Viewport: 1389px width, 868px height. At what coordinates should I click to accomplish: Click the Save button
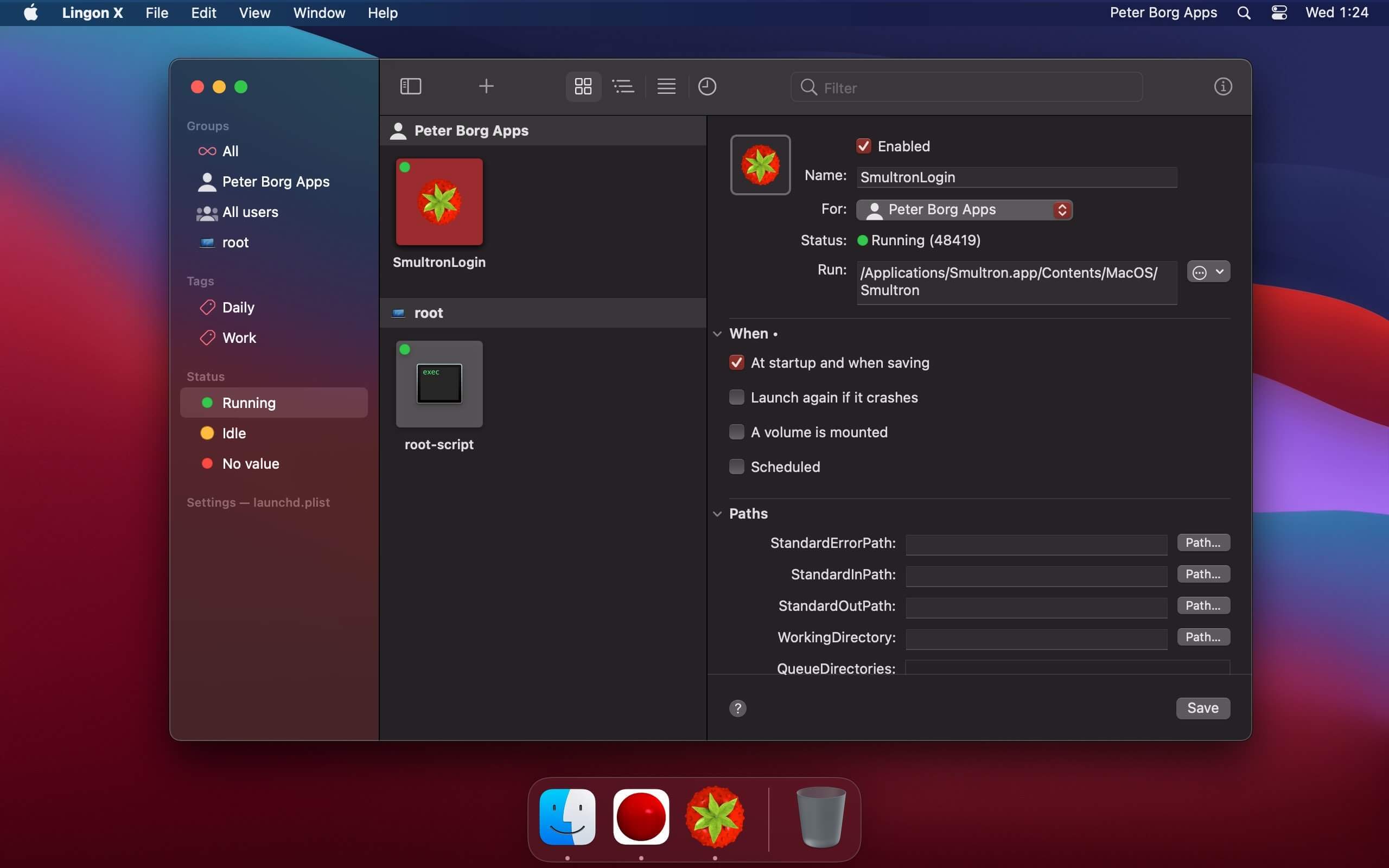pos(1202,708)
